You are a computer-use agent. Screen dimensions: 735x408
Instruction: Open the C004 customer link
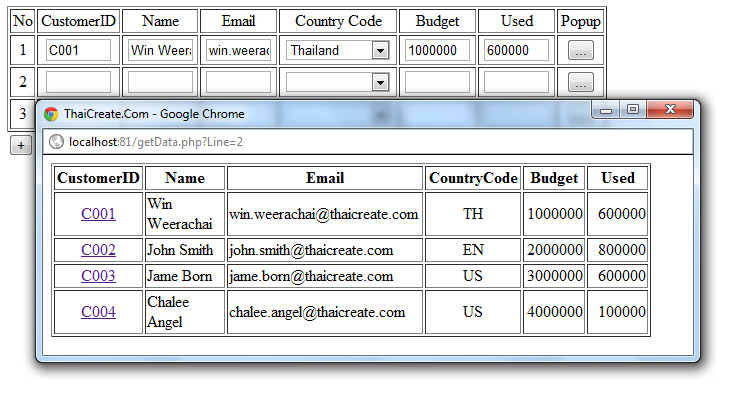tap(98, 311)
